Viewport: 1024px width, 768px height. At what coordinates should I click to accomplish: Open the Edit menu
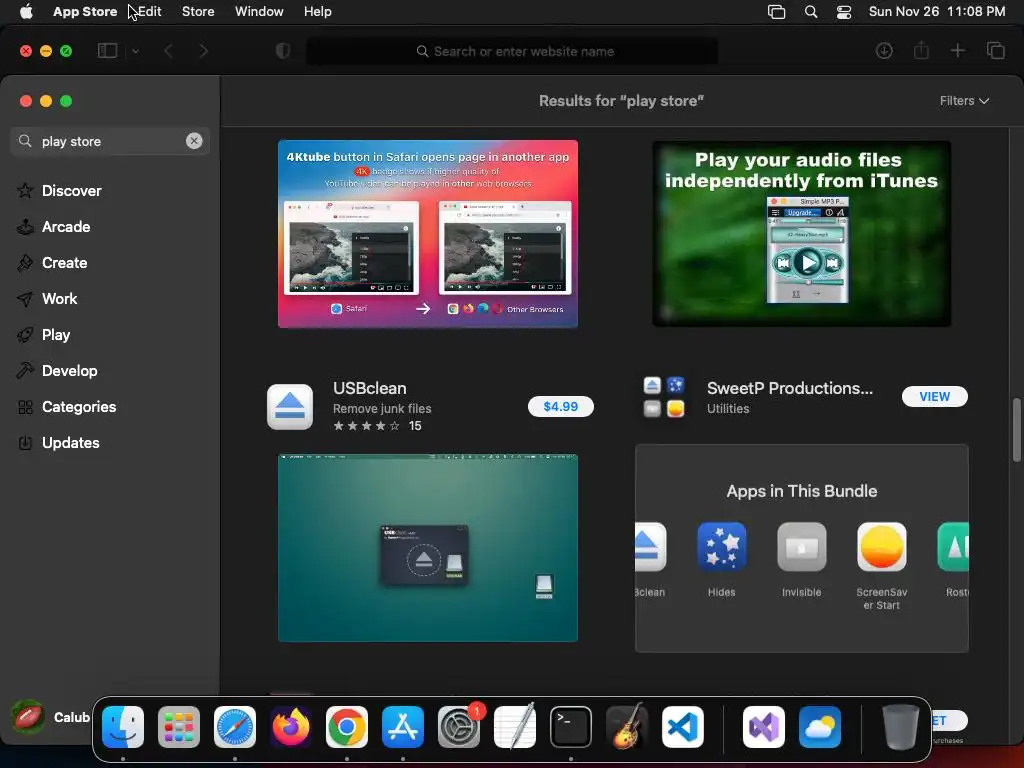[x=150, y=12]
